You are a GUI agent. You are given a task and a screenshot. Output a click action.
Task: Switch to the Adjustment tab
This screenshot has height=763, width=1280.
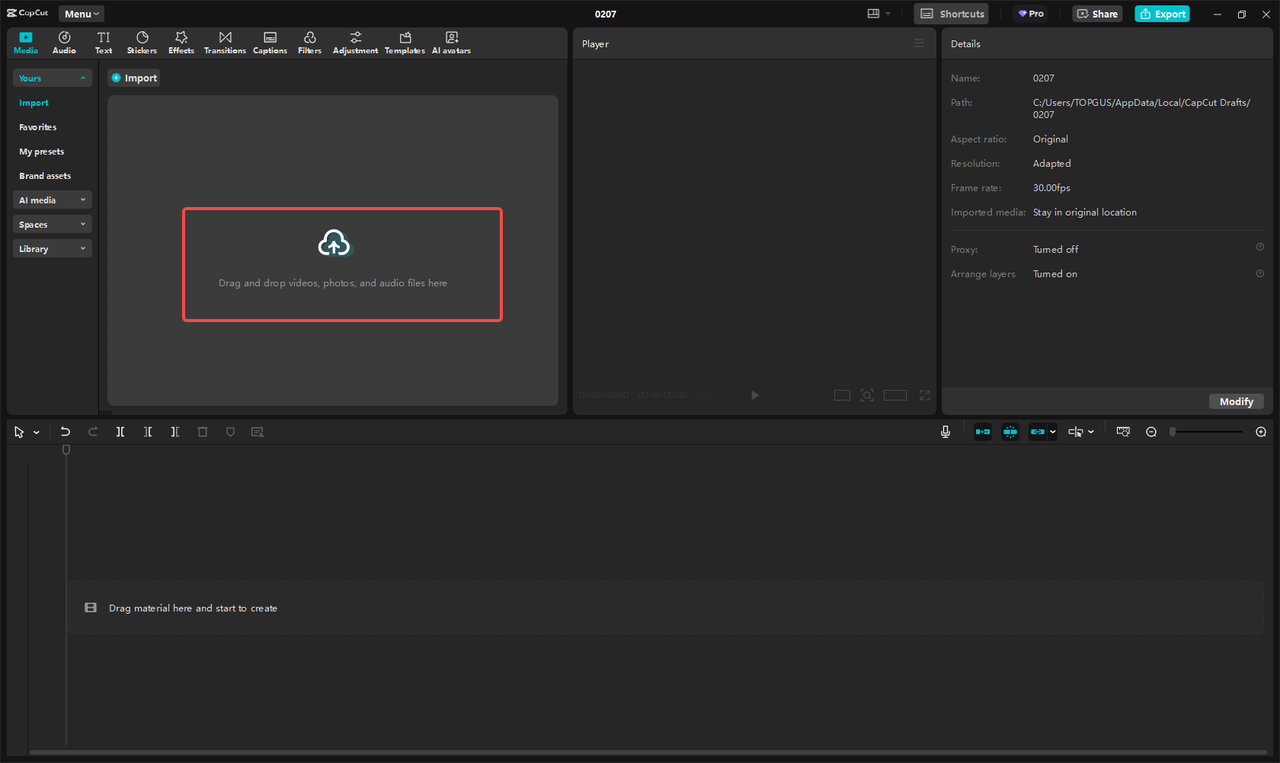click(356, 43)
